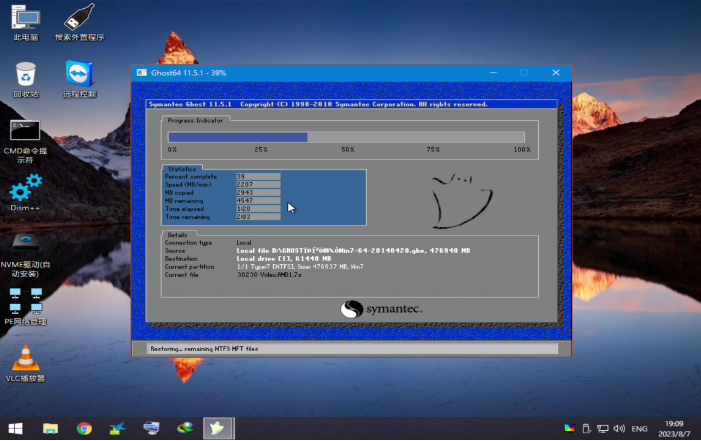Open the PE网络管理 desktop icon
701x441 pixels.
pos(25,306)
